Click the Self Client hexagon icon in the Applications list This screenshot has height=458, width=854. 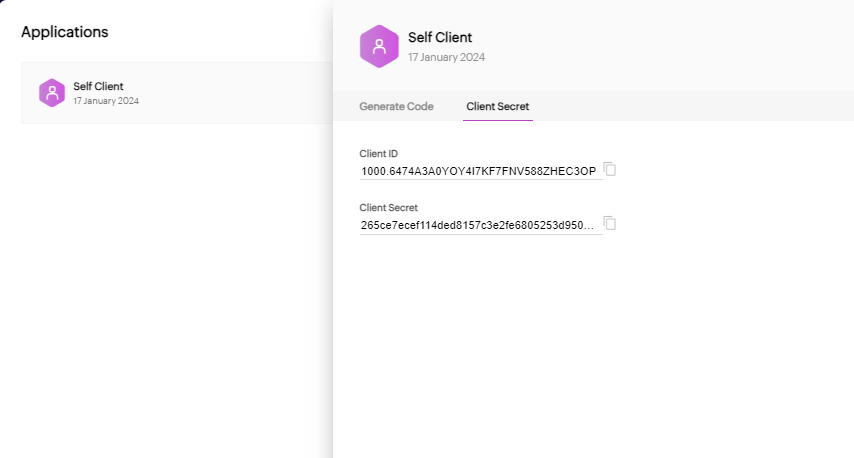coord(51,93)
